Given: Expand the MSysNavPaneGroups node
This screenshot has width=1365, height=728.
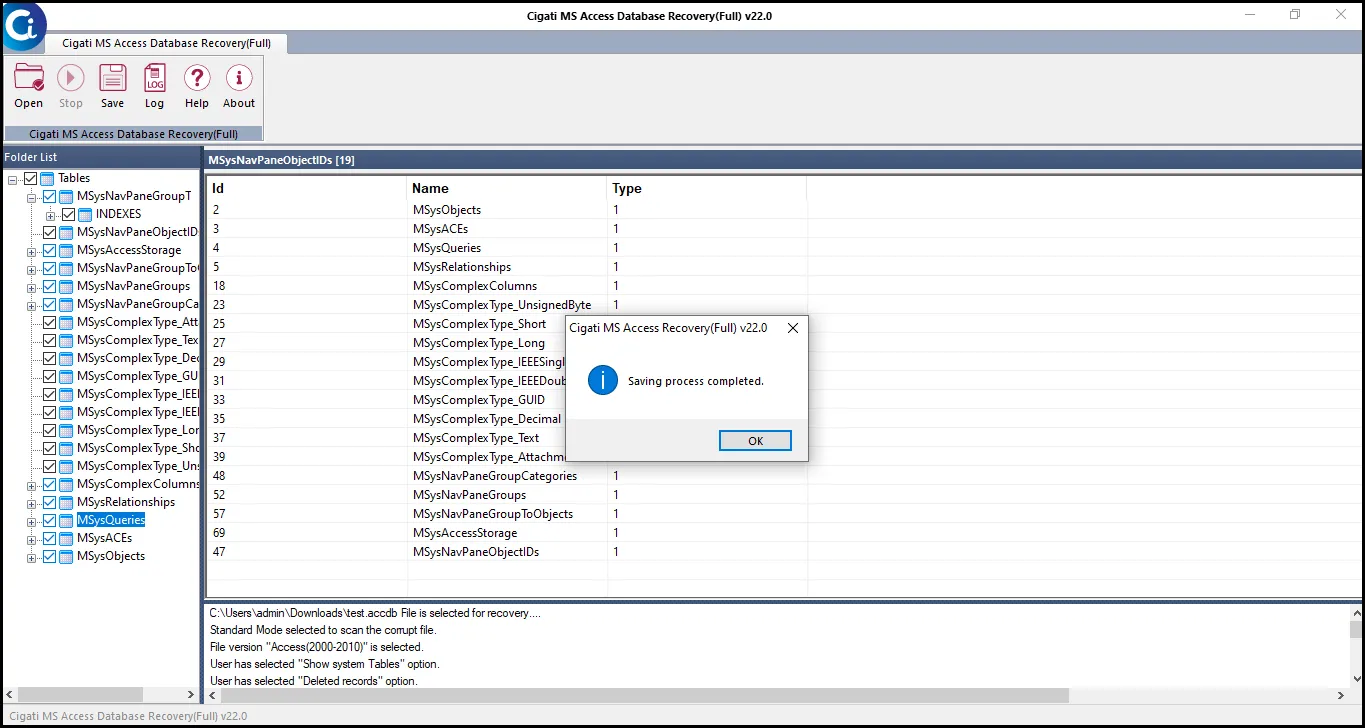Looking at the screenshot, I should point(31,287).
